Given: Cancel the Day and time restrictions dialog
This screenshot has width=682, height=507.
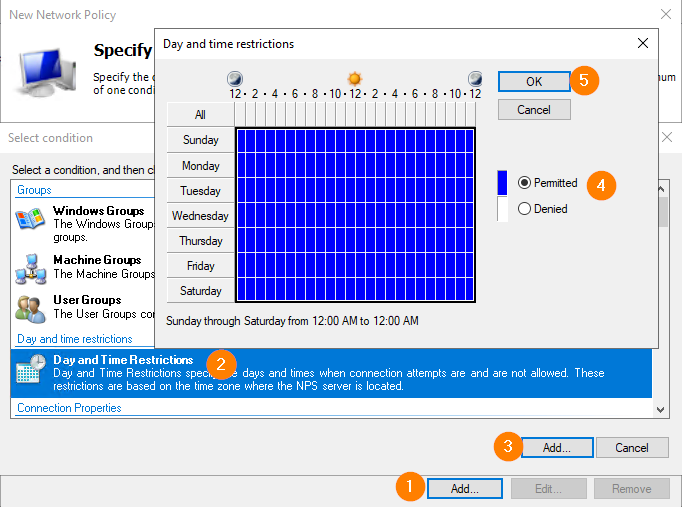Looking at the screenshot, I should click(534, 109).
